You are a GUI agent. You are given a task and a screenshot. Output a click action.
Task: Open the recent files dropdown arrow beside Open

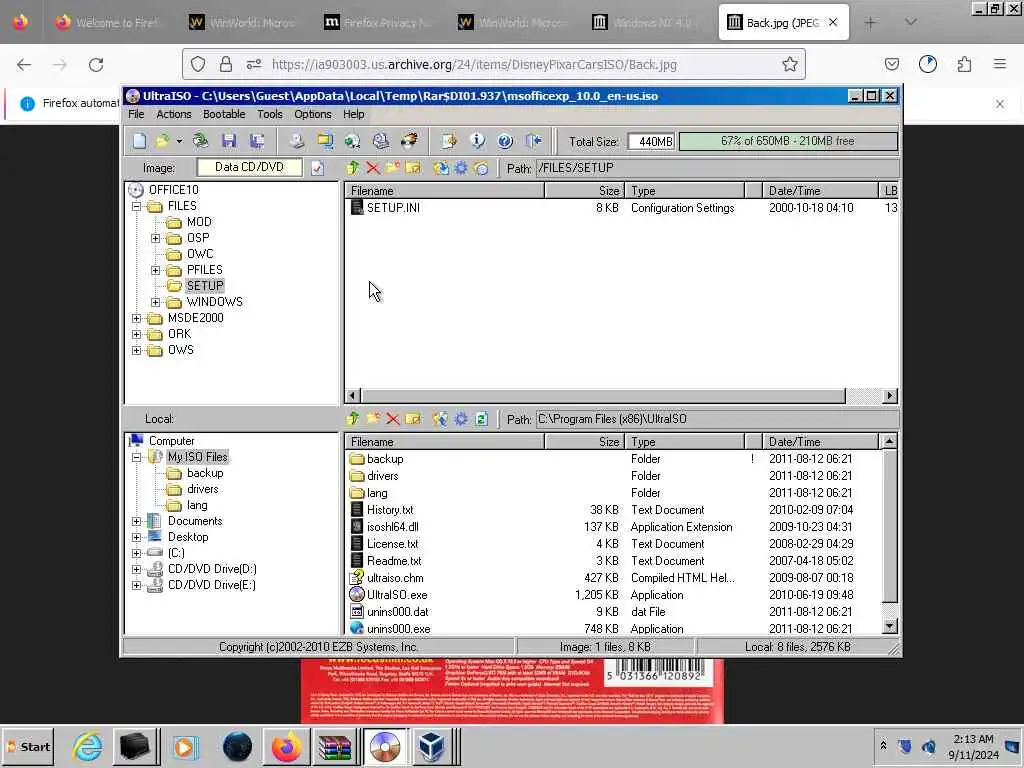179,141
